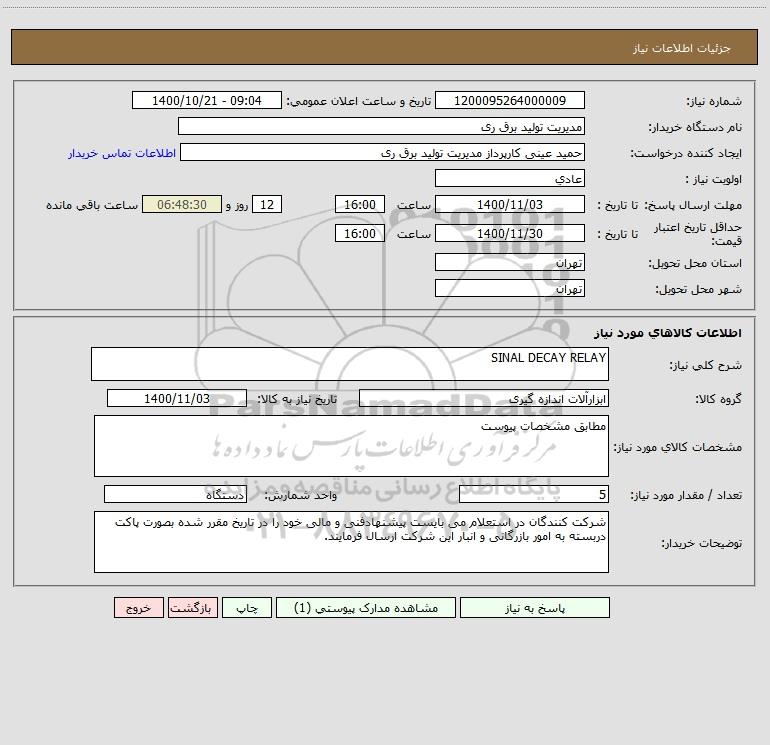Image resolution: width=770 pixels, height=745 pixels.
Task: Click goods group field 'ابزارآلات اندازه گیری'
Action: coord(484,398)
